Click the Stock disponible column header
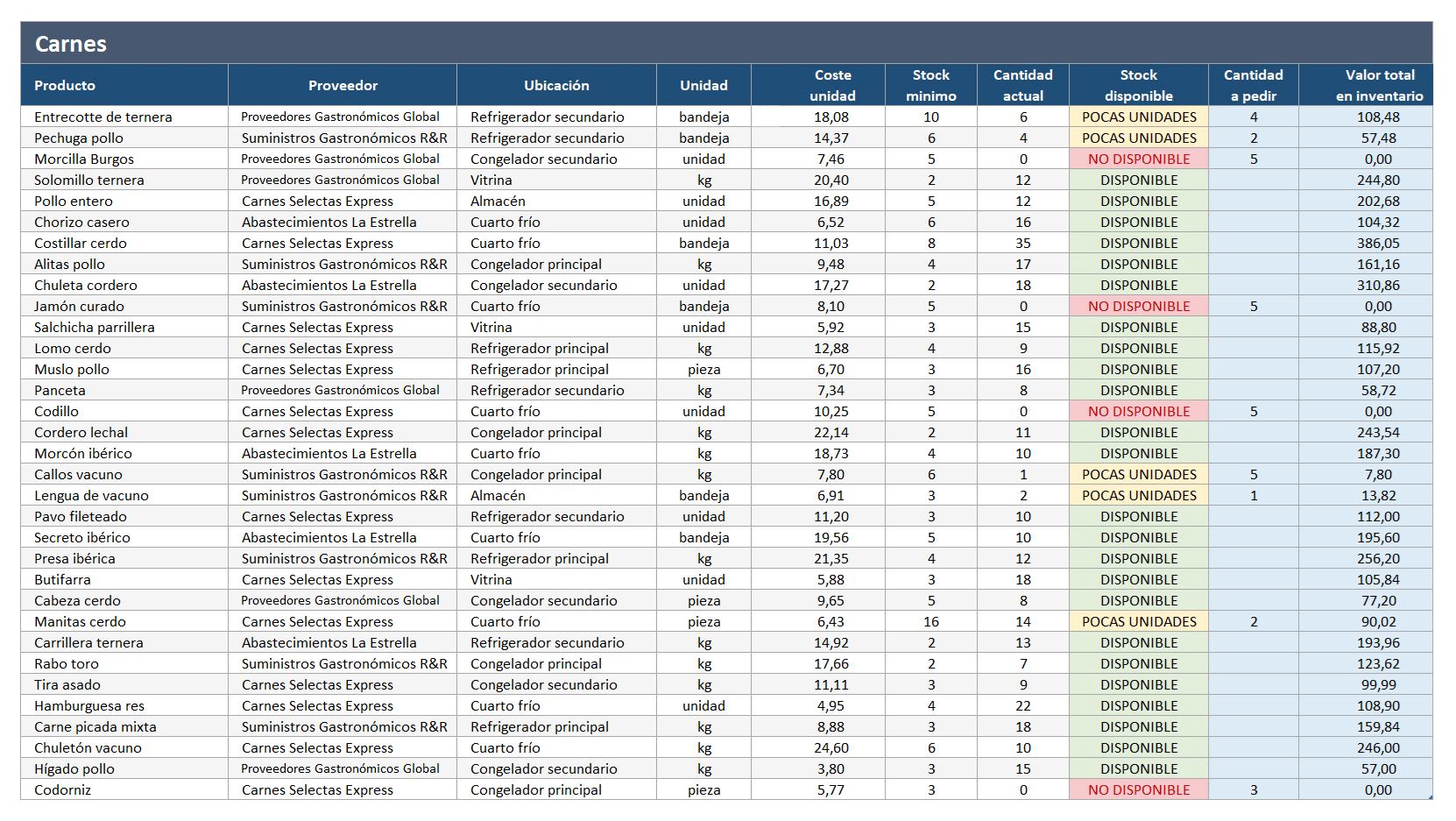The image size is (1456, 821). click(x=1139, y=85)
